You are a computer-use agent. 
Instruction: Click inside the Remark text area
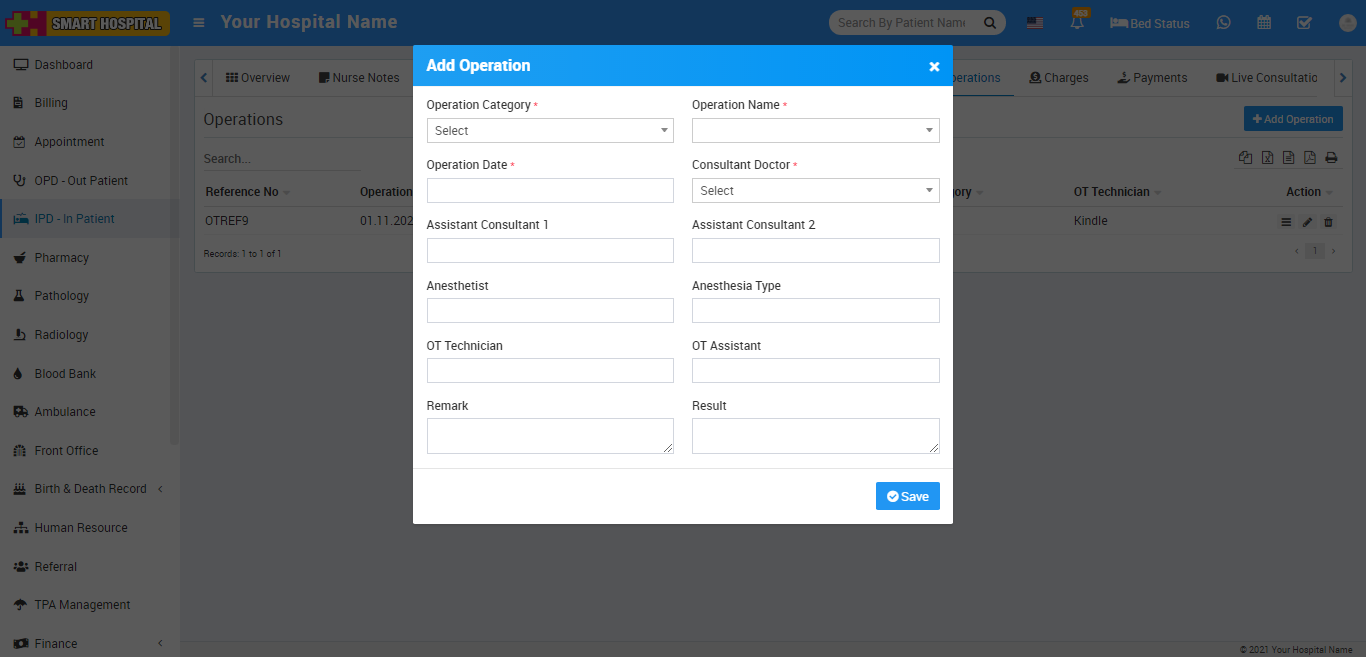(550, 436)
